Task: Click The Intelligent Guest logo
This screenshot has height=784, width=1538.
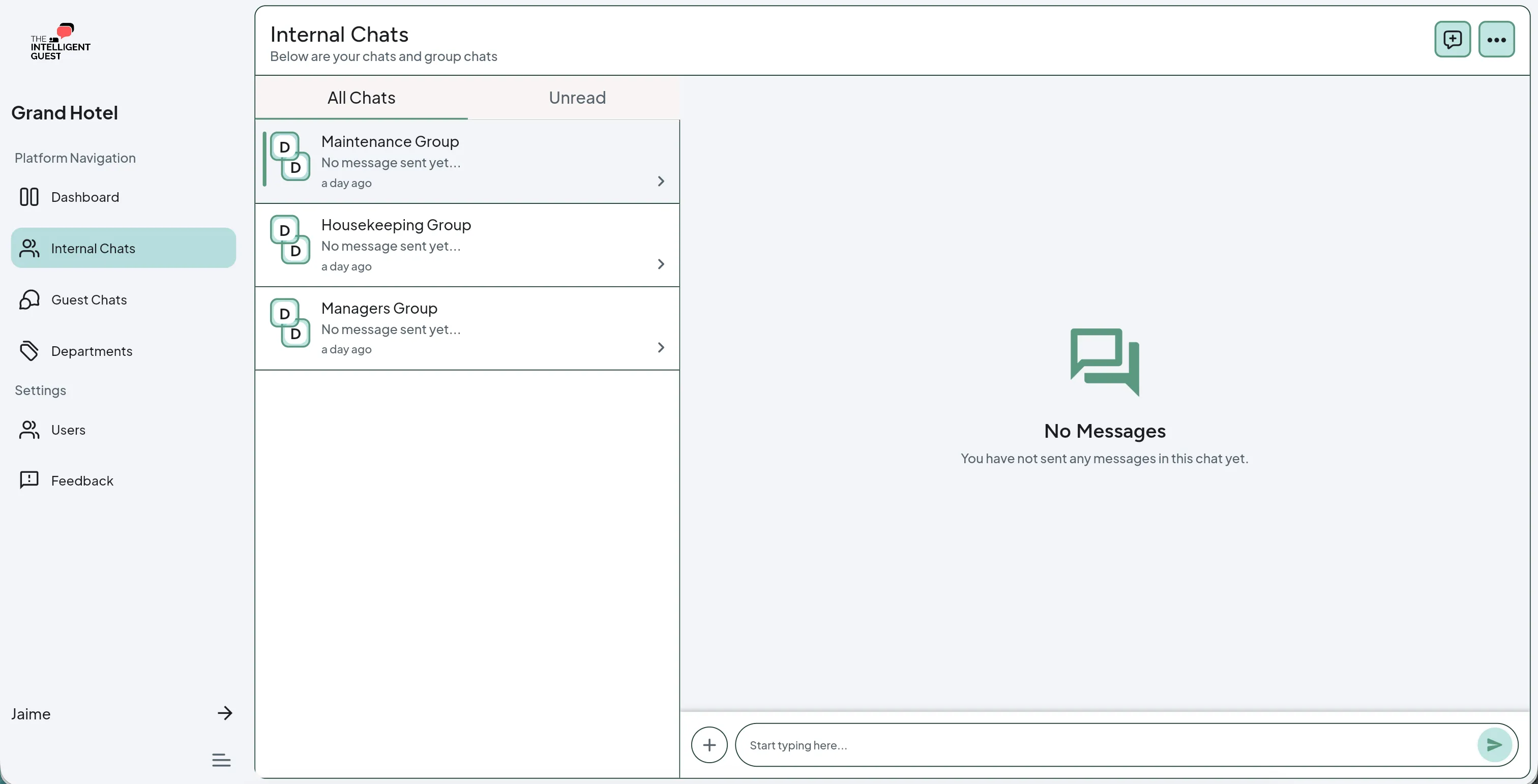Action: (x=61, y=41)
